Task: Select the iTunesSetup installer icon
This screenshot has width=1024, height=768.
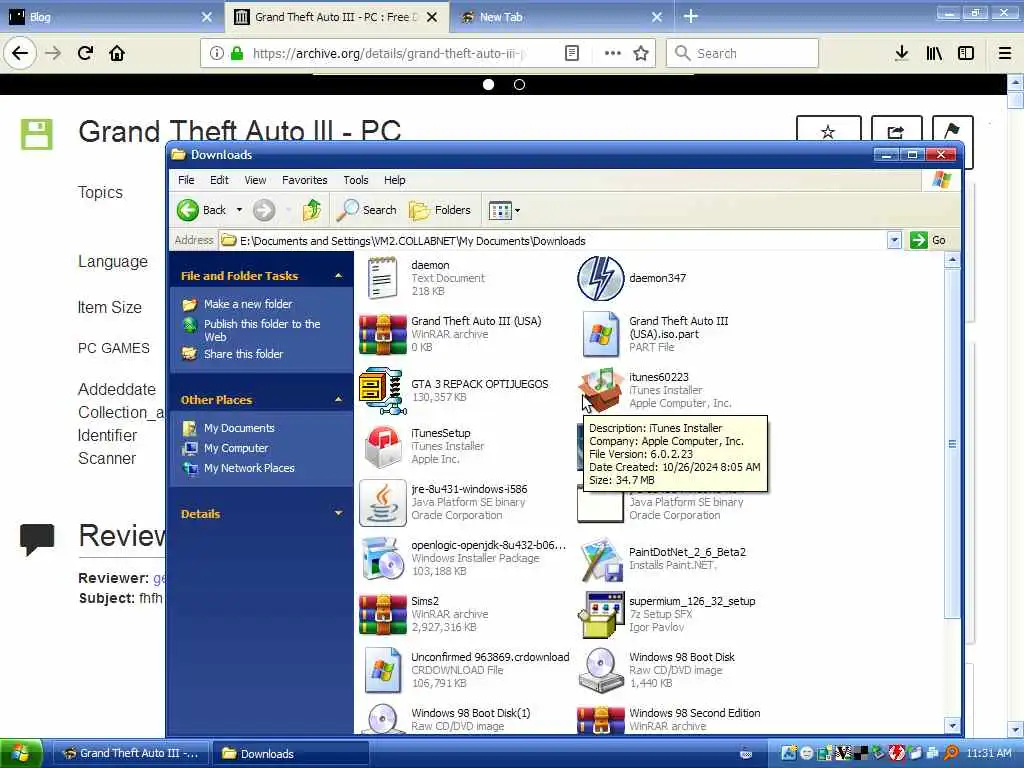Action: point(383,447)
